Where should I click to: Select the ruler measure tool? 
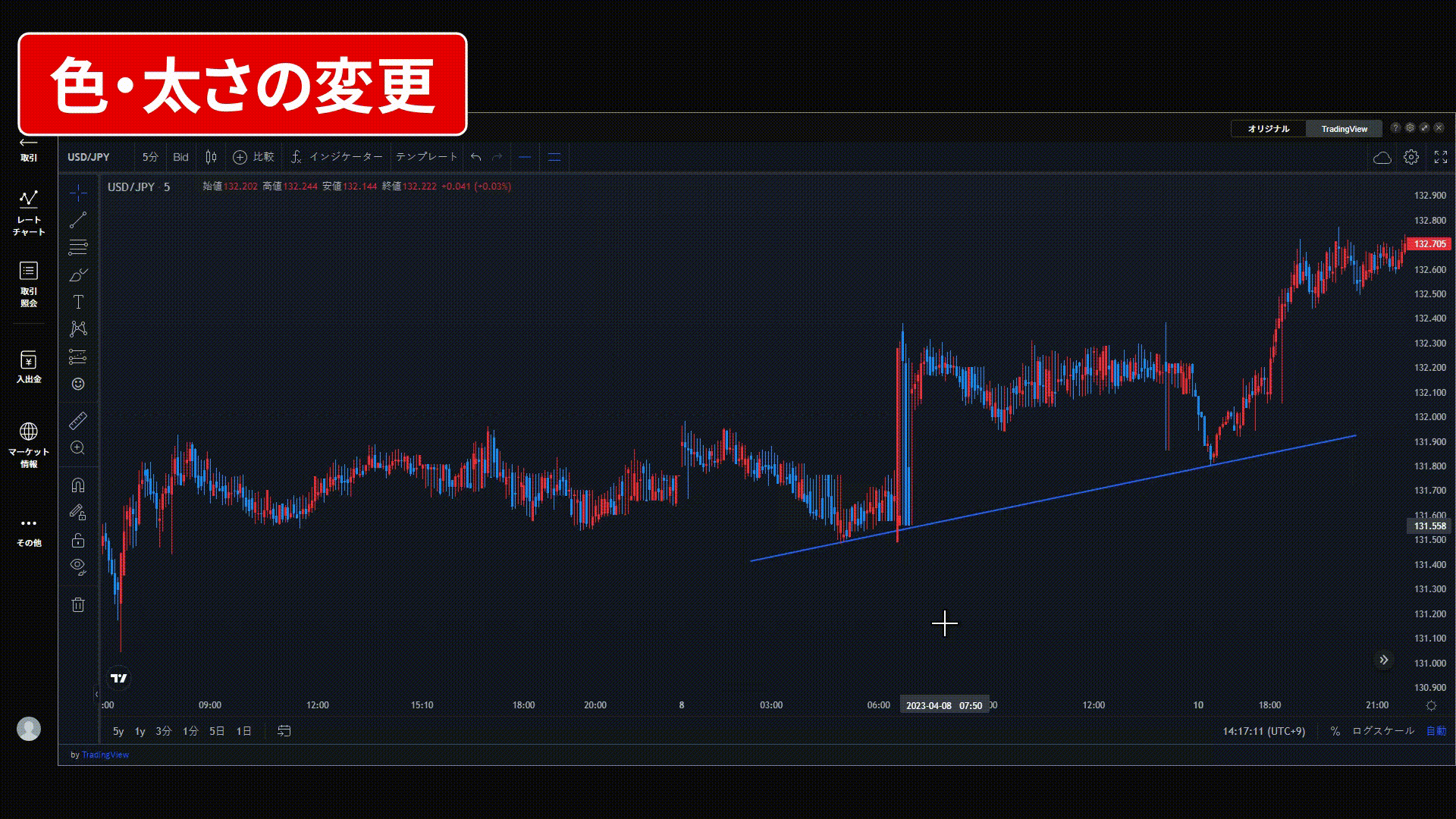tap(78, 420)
